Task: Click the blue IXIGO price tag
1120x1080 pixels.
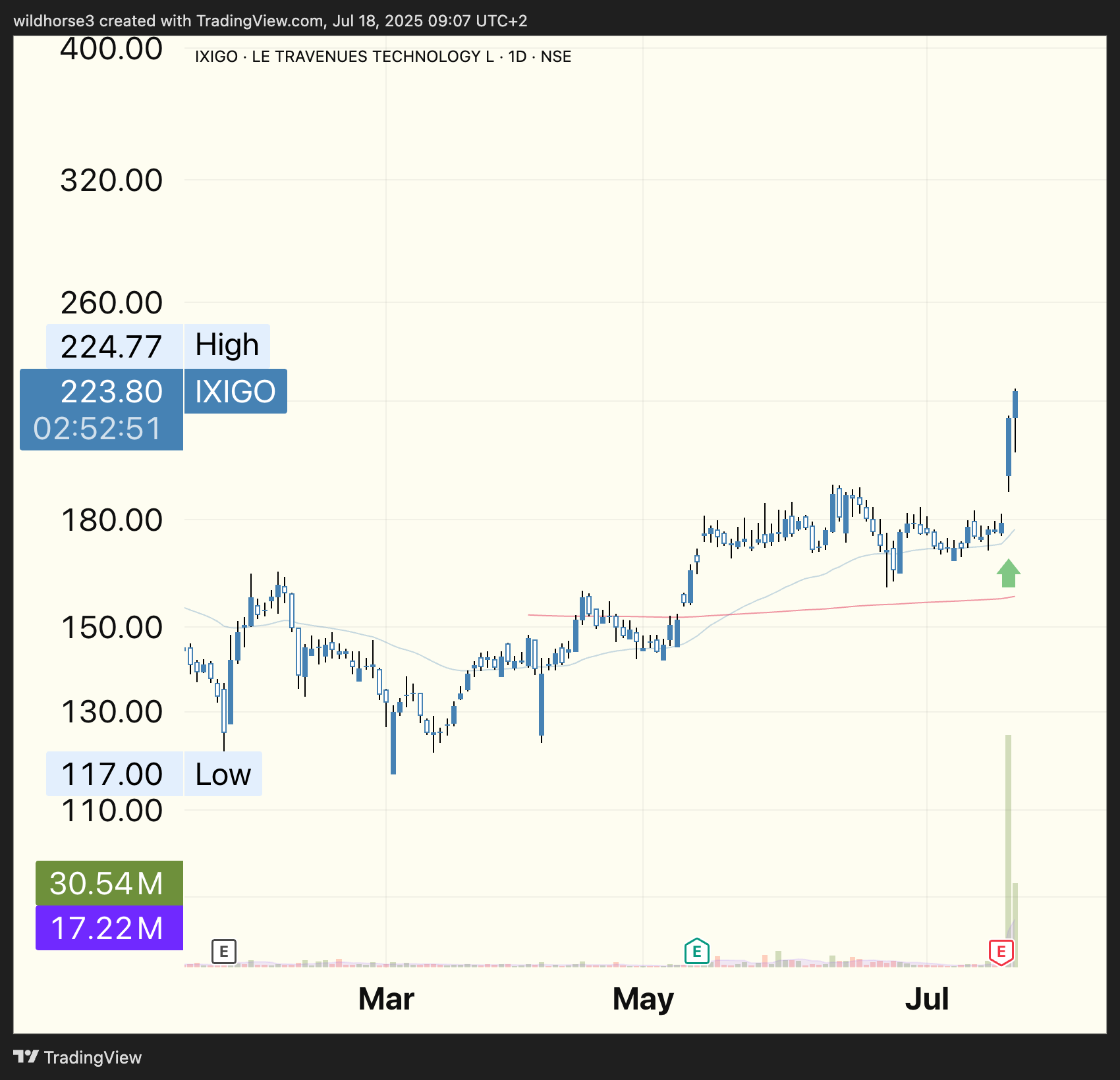Action: coord(235,391)
